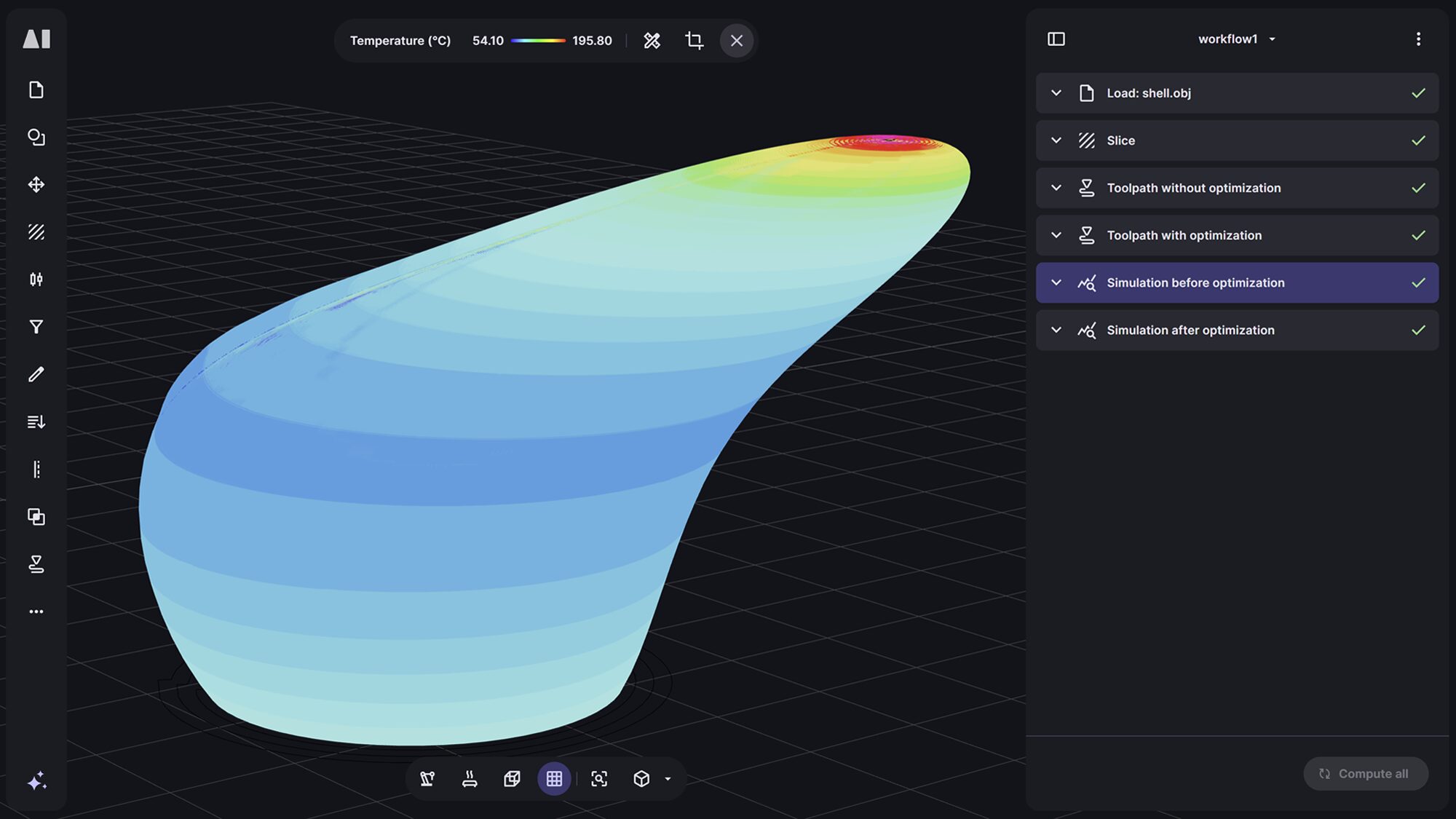Click the file icon in left sidebar
The width and height of the screenshot is (1456, 819).
[36, 90]
